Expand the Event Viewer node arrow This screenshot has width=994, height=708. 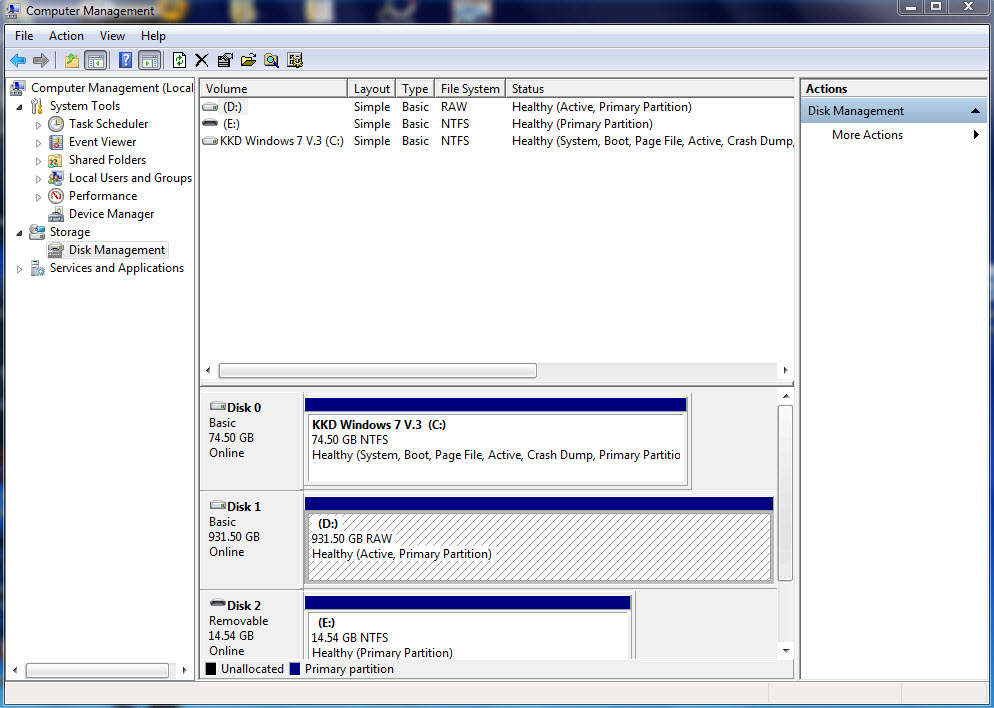(38, 143)
